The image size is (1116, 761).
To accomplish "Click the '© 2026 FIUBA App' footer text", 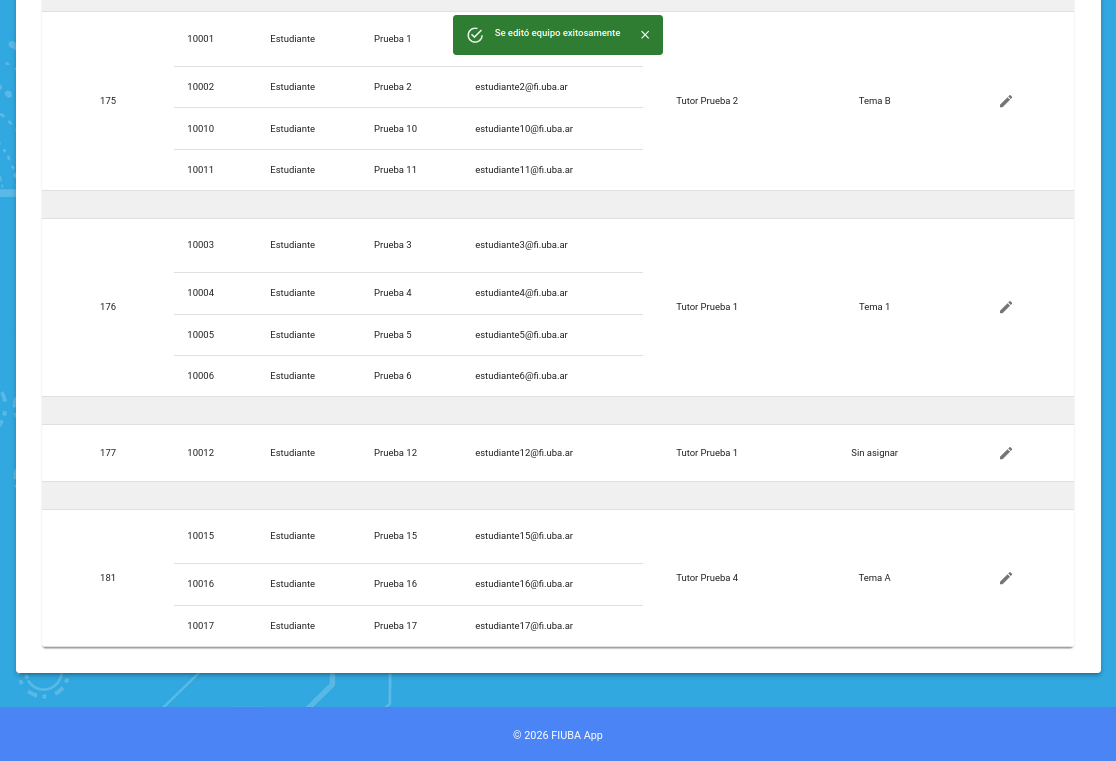I will pos(557,735).
